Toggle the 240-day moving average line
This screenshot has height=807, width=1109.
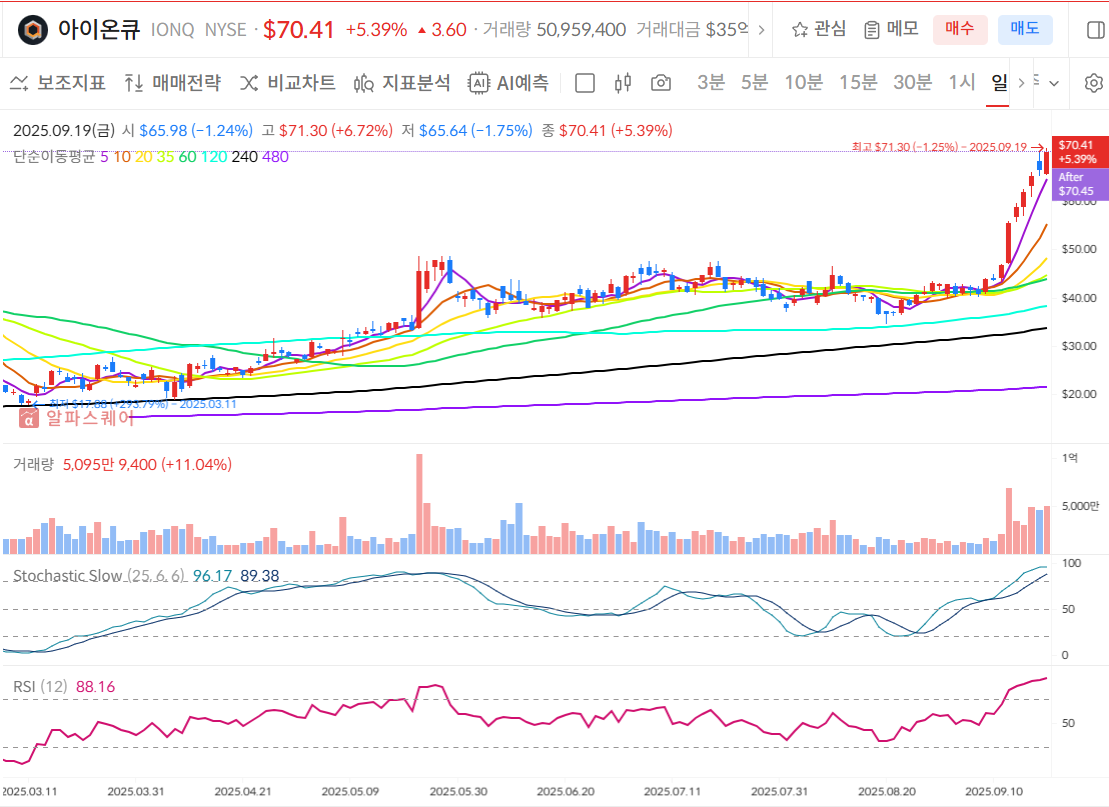click(x=243, y=157)
